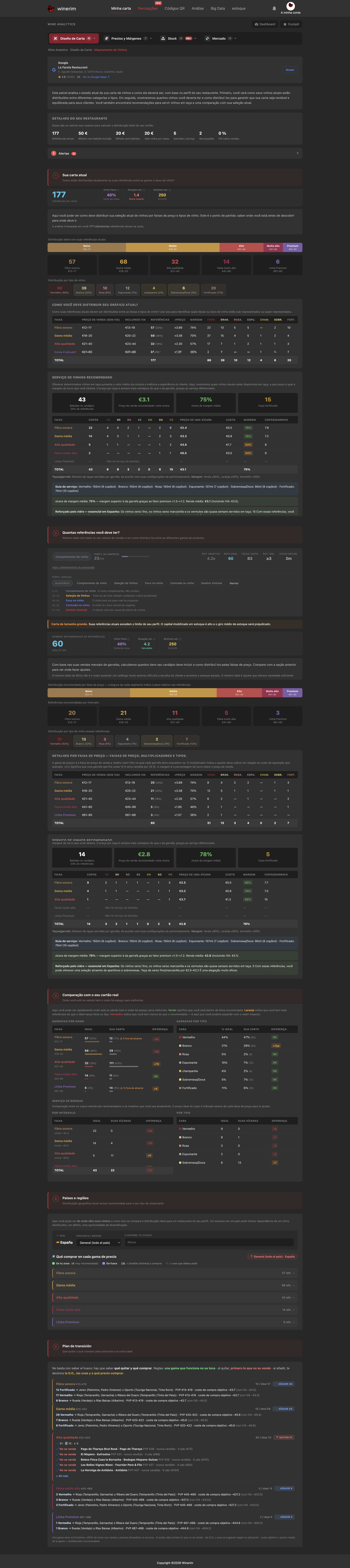Screen dimensions: 350x1568
Task: Click the Diseño de Carta tab icon
Action: click(x=55, y=38)
